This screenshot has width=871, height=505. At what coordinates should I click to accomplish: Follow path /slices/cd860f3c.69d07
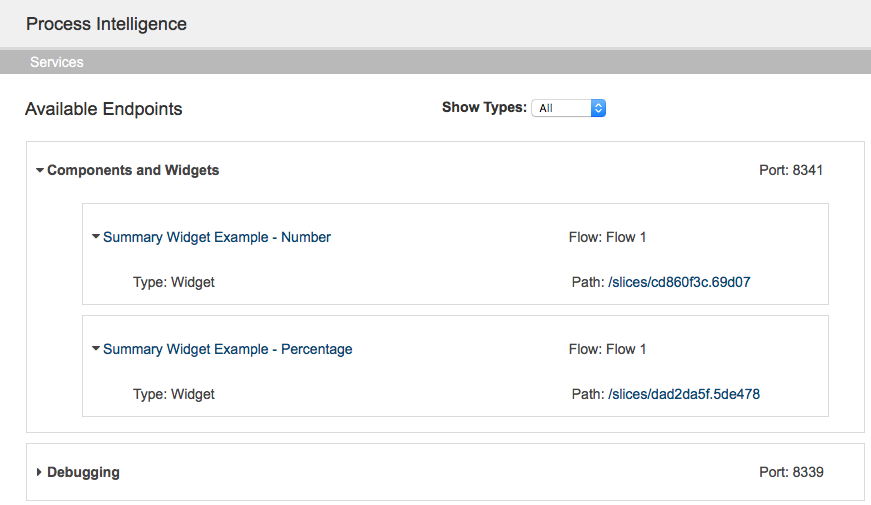click(679, 282)
